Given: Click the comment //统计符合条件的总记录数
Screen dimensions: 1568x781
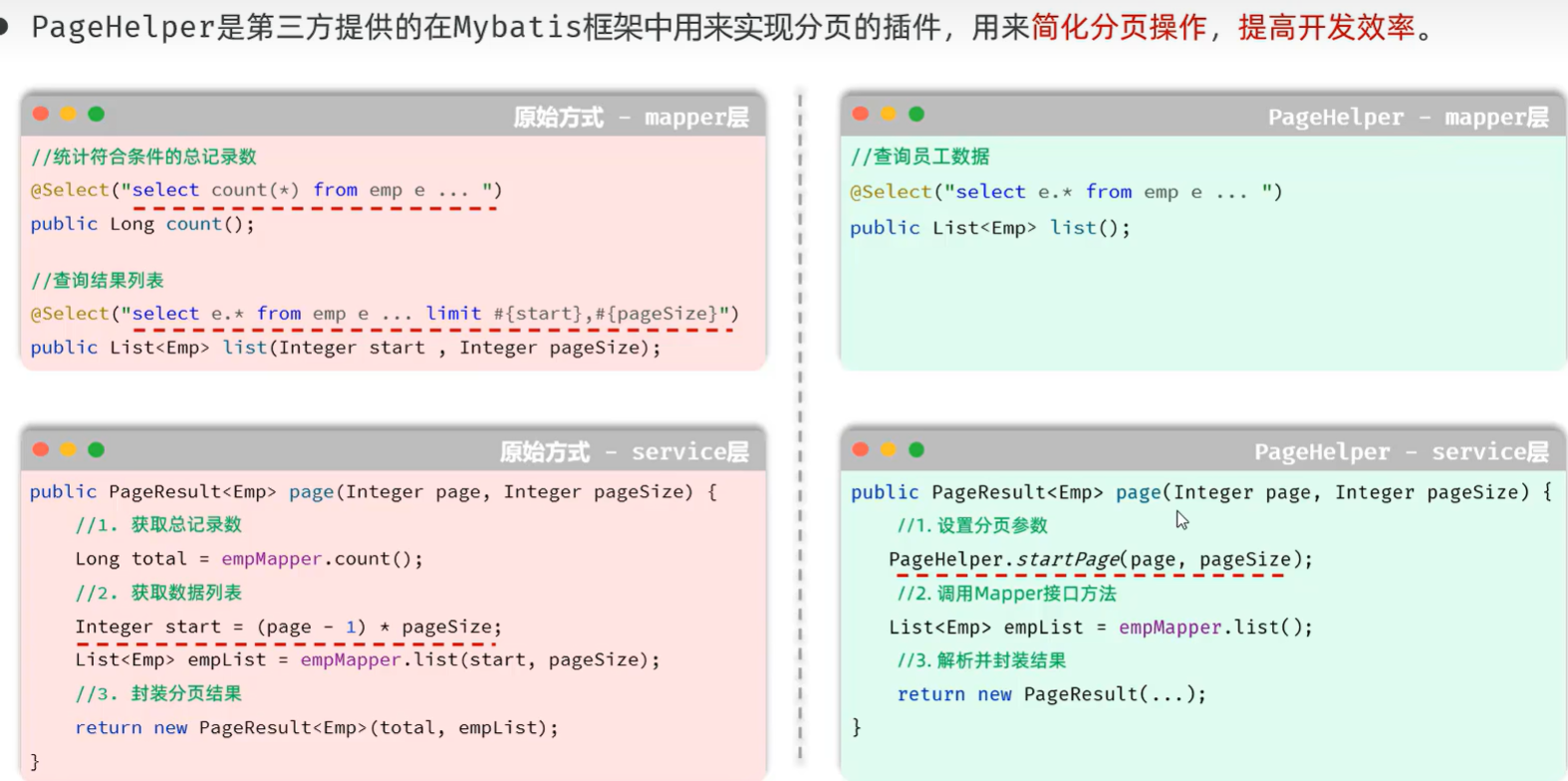Looking at the screenshot, I should click(x=143, y=156).
